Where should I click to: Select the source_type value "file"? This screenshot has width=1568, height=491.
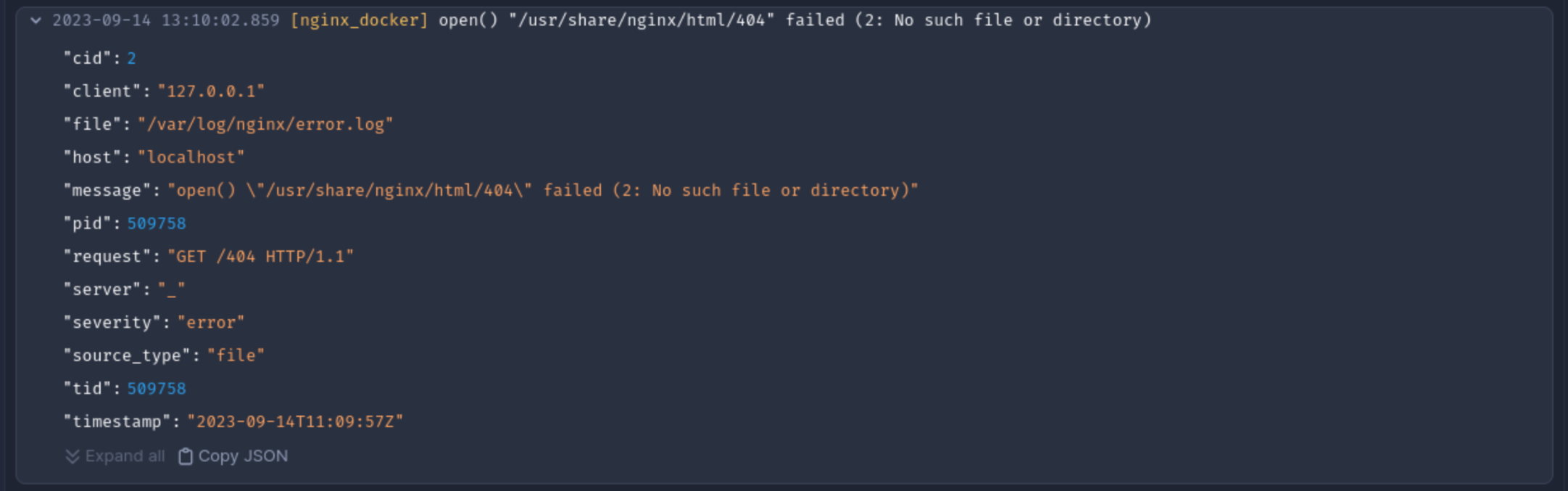(236, 355)
